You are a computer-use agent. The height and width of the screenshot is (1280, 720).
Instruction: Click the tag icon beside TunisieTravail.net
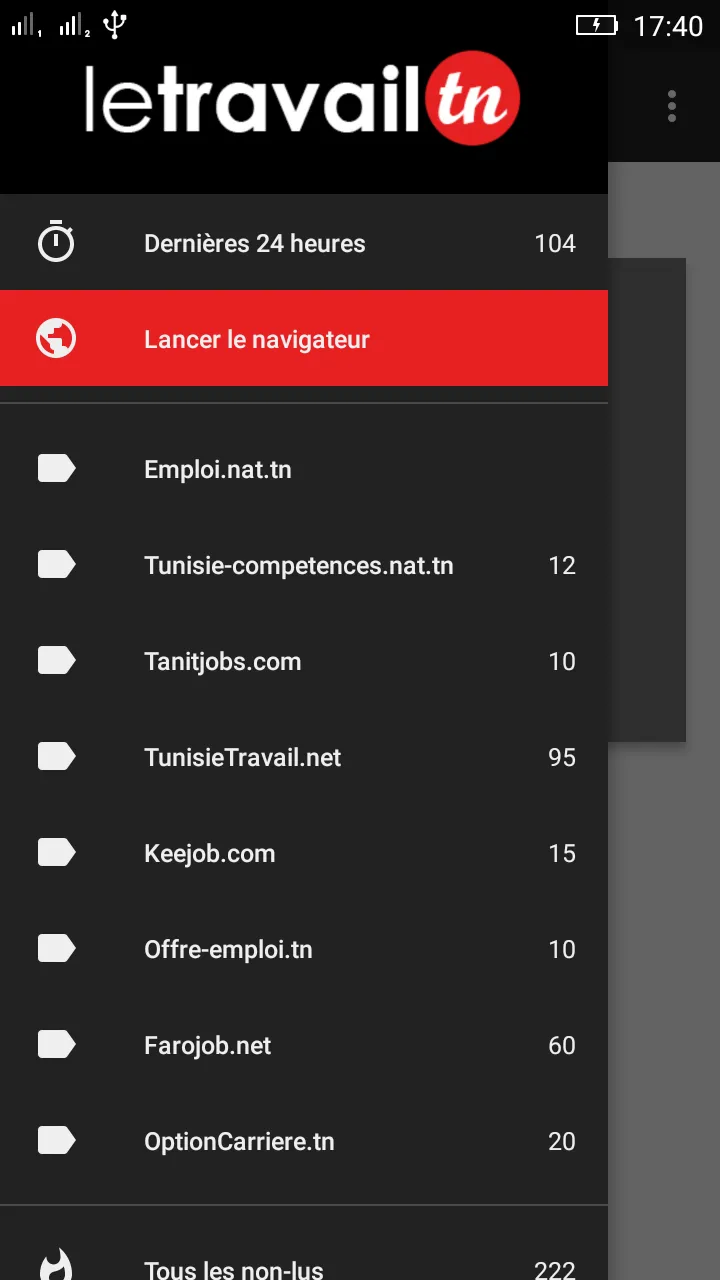coord(56,757)
